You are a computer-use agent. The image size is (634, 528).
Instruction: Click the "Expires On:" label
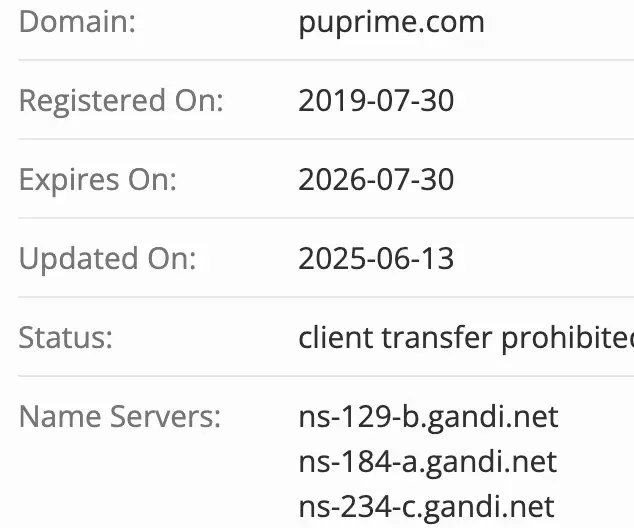coord(97,180)
